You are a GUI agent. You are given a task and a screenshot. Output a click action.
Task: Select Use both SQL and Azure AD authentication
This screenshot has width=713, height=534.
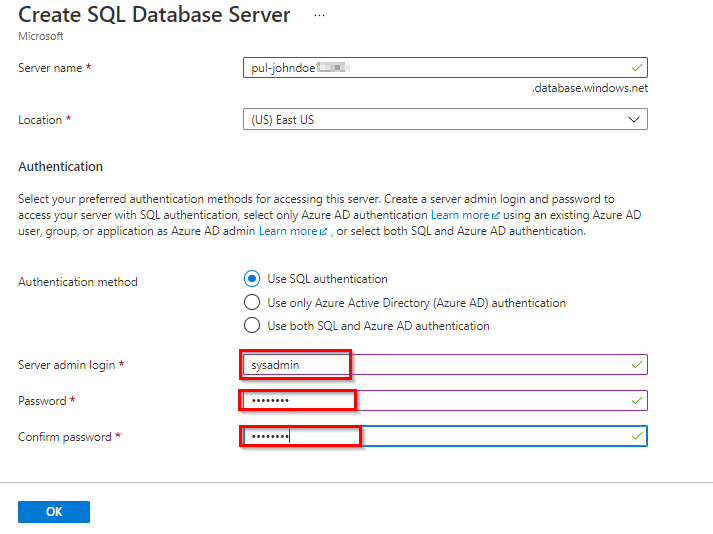[252, 326]
